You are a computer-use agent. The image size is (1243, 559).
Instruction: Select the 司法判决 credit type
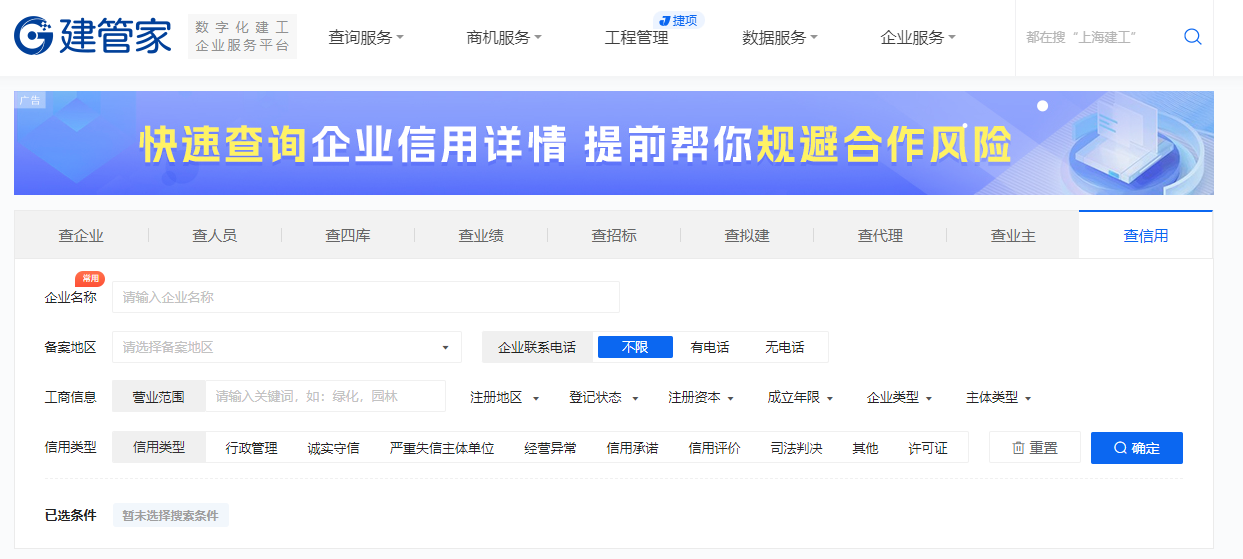tap(796, 448)
